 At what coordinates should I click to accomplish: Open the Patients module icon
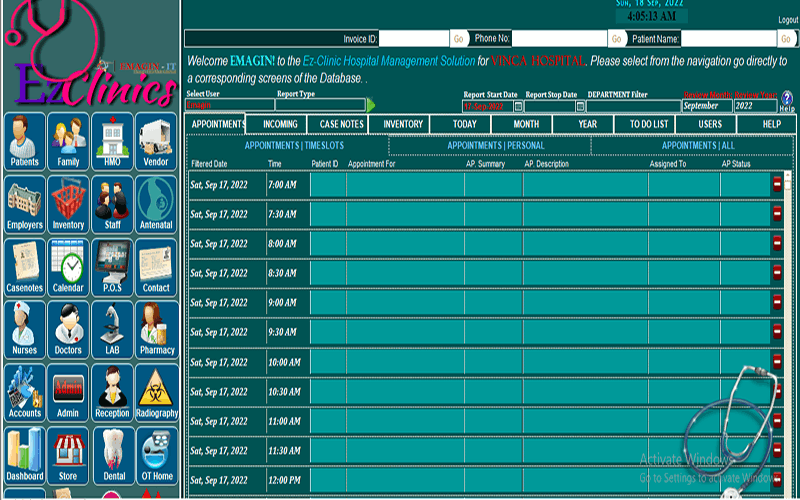[x=25, y=141]
